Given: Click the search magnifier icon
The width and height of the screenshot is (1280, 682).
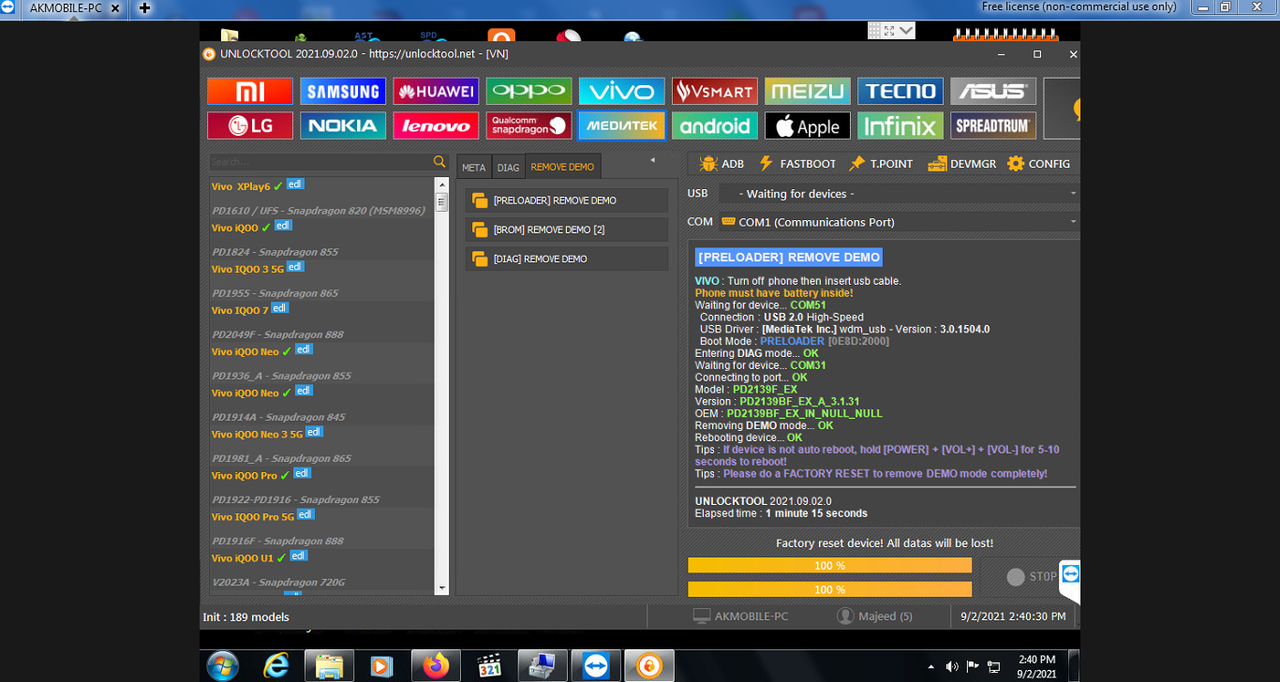Looking at the screenshot, I should click(440, 162).
